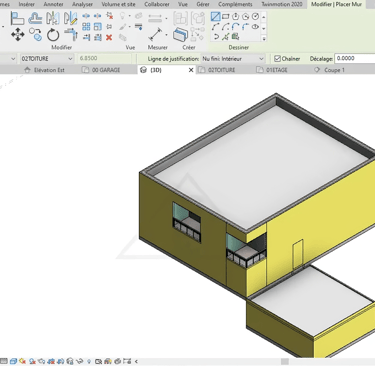
Task: Click the Rotate tool icon
Action: tap(53, 35)
